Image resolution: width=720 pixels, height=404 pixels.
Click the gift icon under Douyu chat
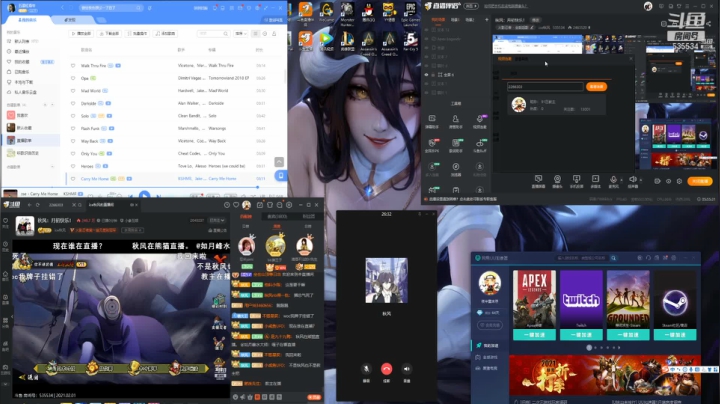pos(250,397)
